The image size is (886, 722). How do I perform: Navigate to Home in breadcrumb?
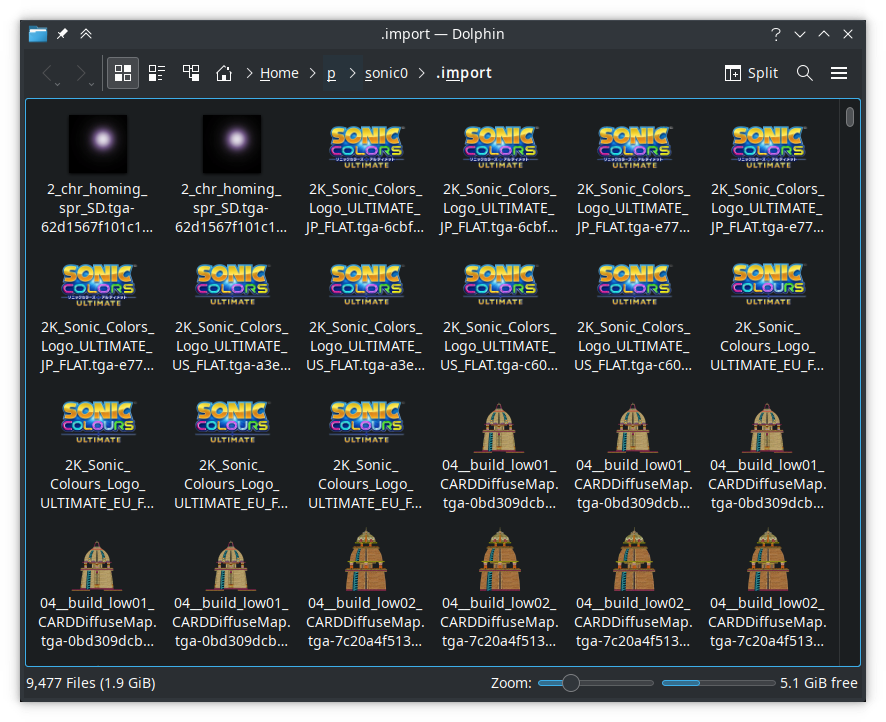(279, 73)
